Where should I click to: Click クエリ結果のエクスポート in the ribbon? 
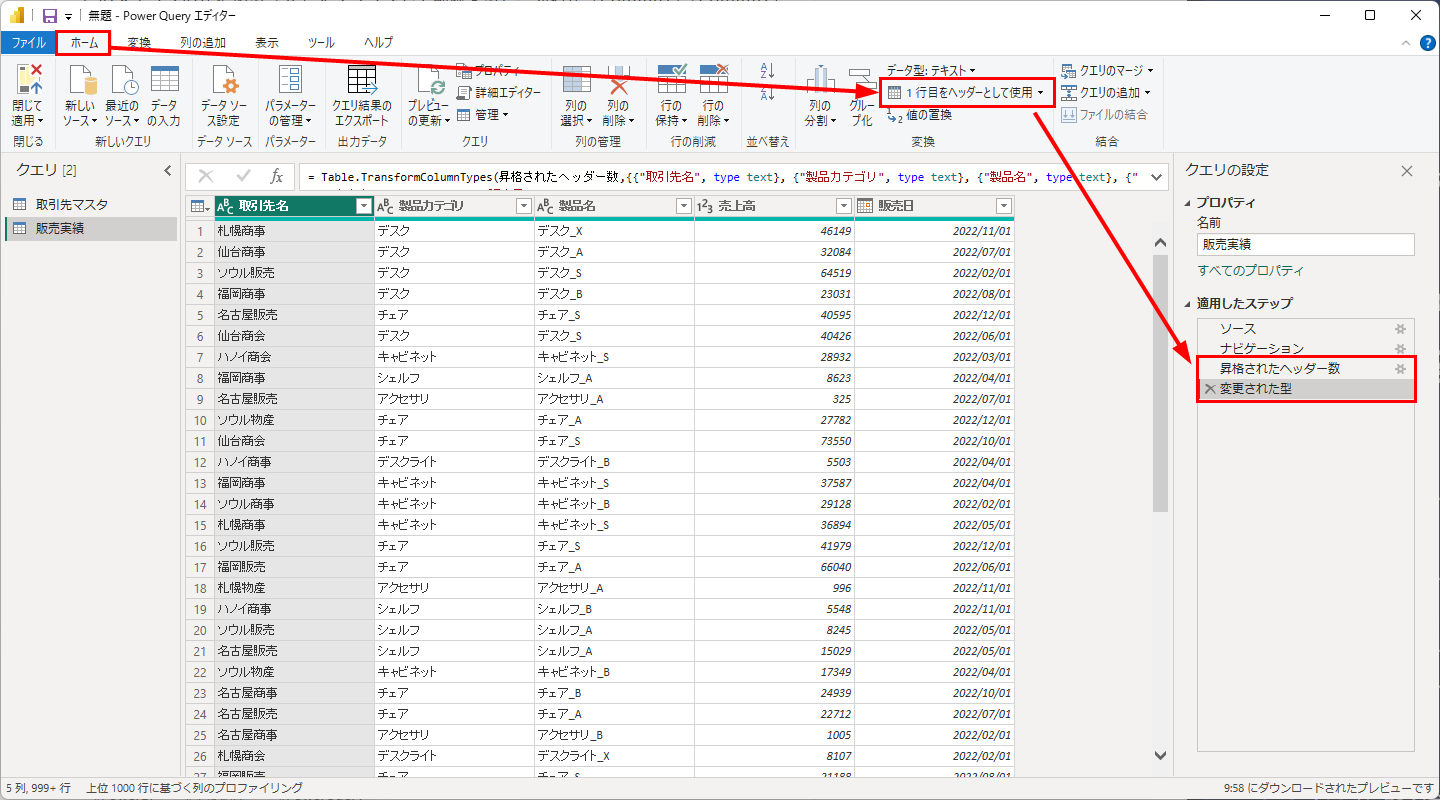(x=361, y=96)
